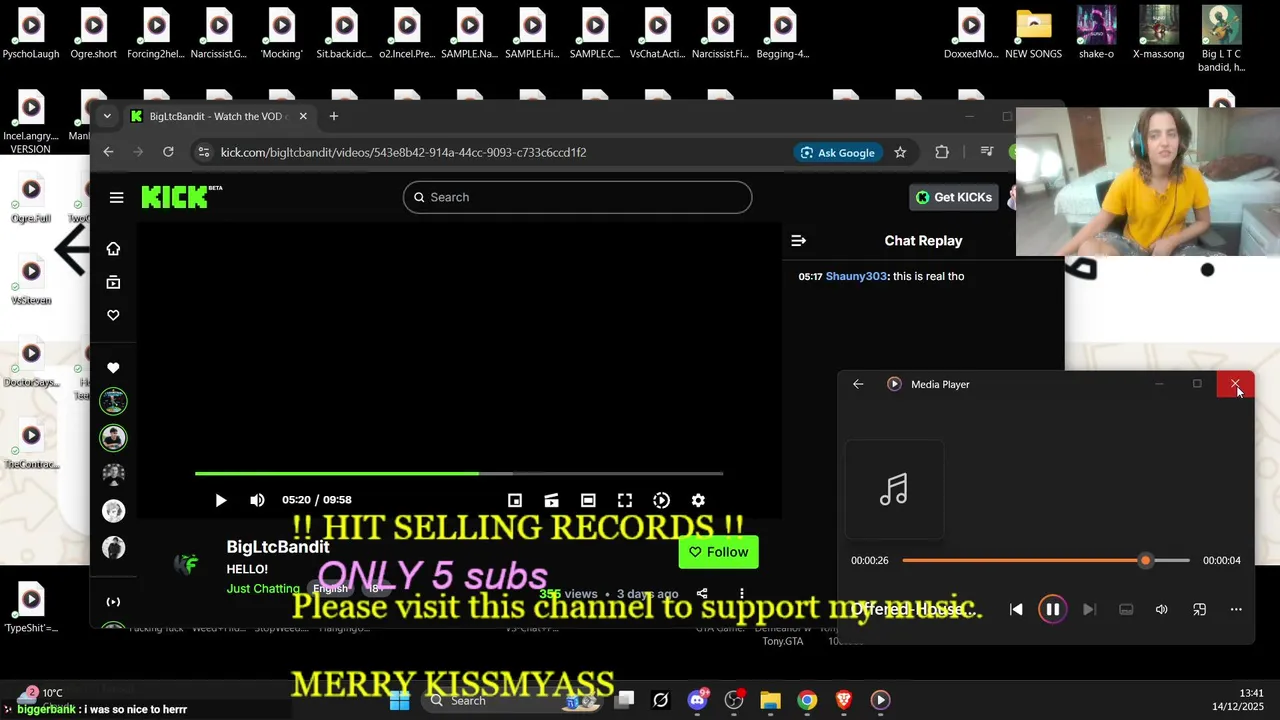Collapse the Chat Replay panel
The width and height of the screenshot is (1280, 720).
798,241
